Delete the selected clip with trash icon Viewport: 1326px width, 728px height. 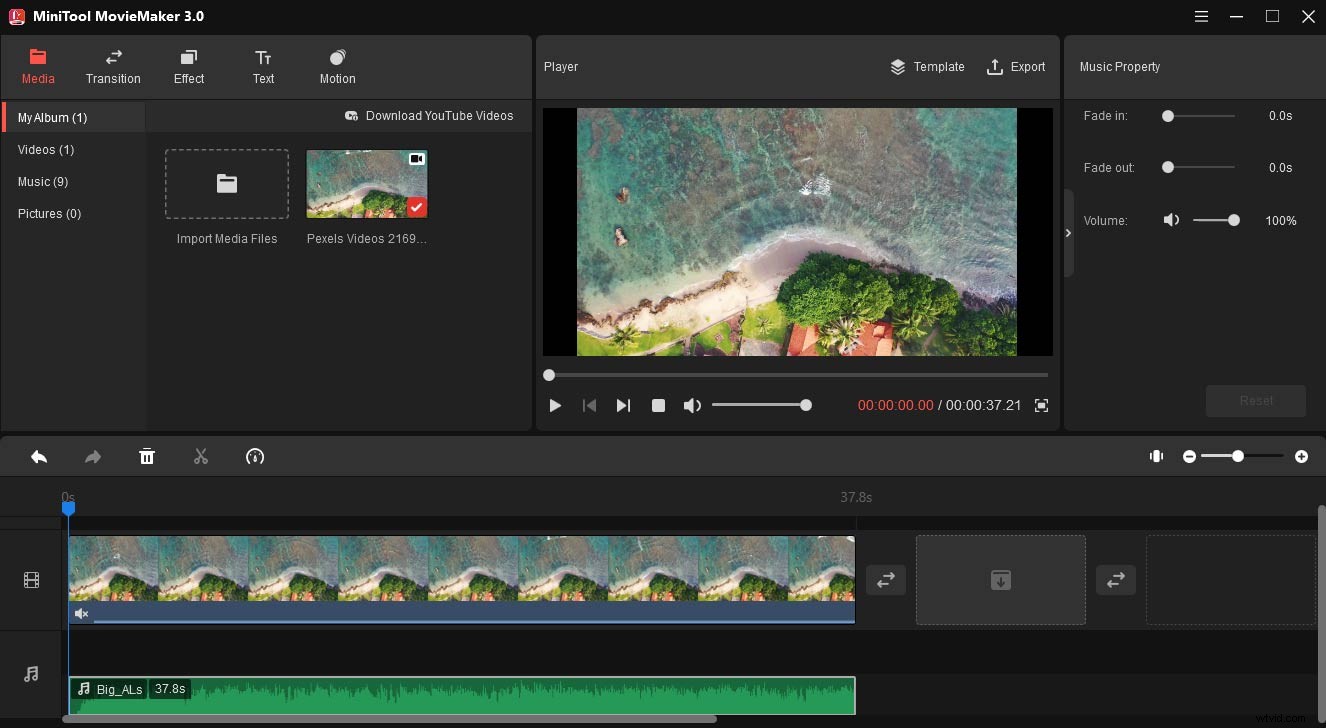(x=147, y=456)
